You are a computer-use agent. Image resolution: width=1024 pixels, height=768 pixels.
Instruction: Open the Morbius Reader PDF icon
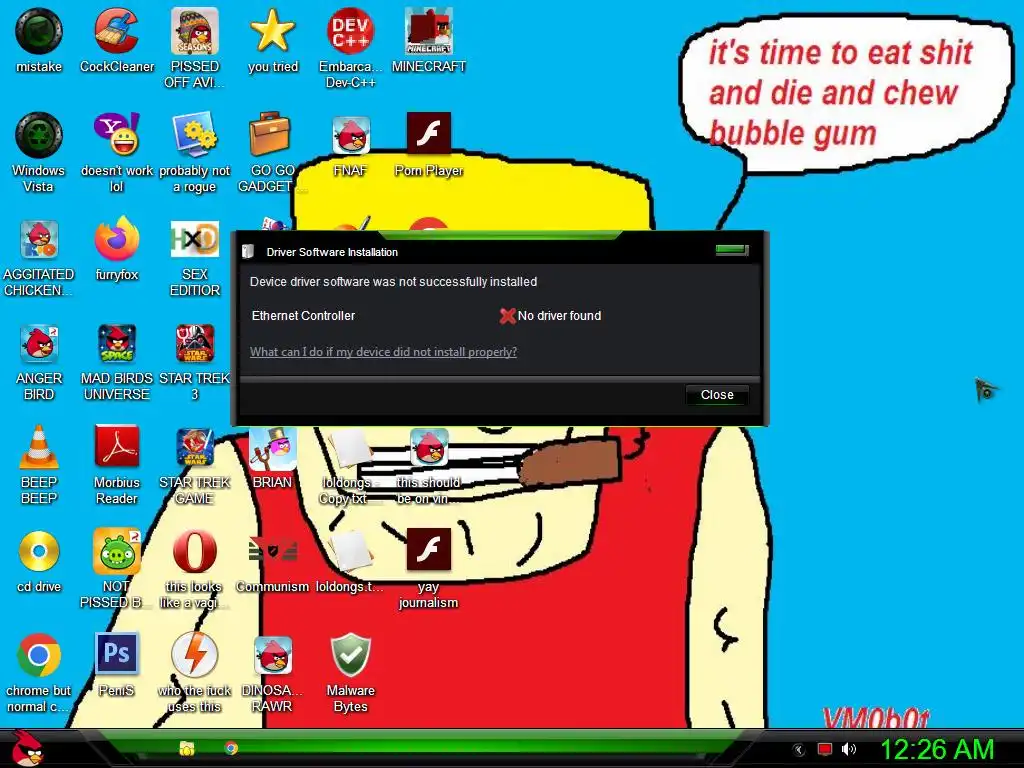coord(116,447)
